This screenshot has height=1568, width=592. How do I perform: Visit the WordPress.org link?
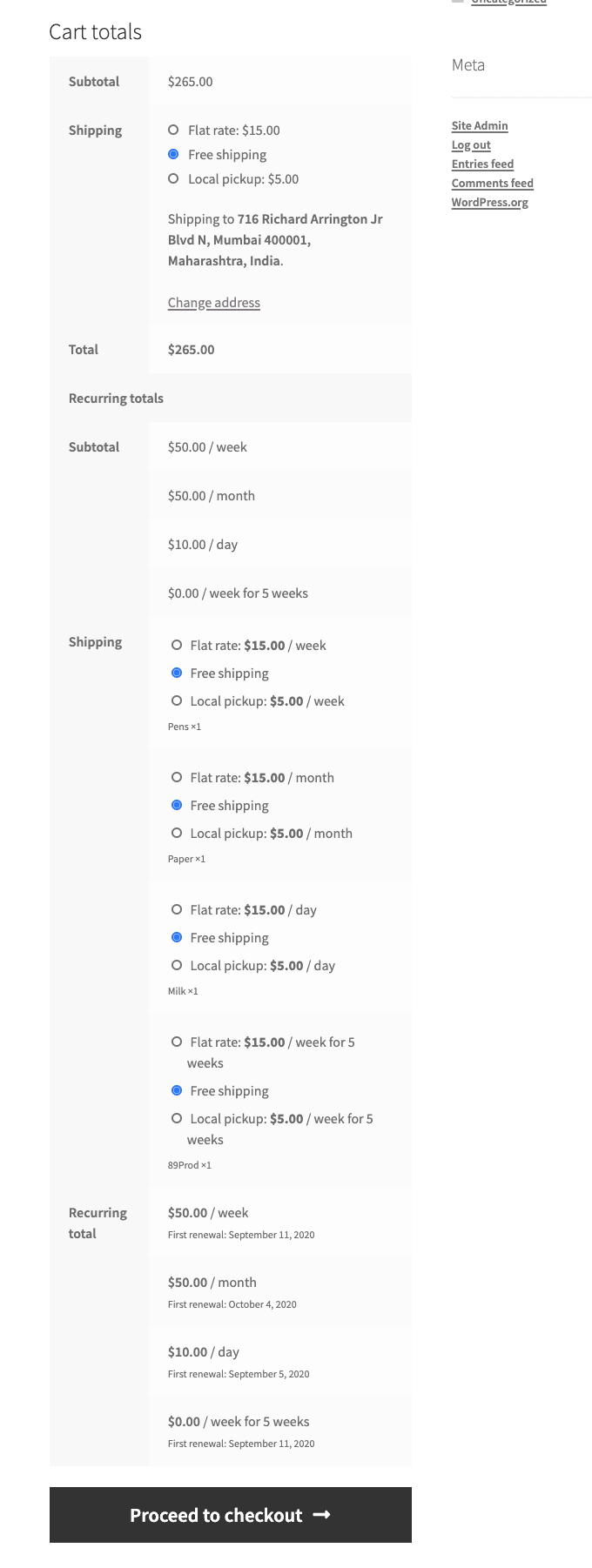click(489, 202)
